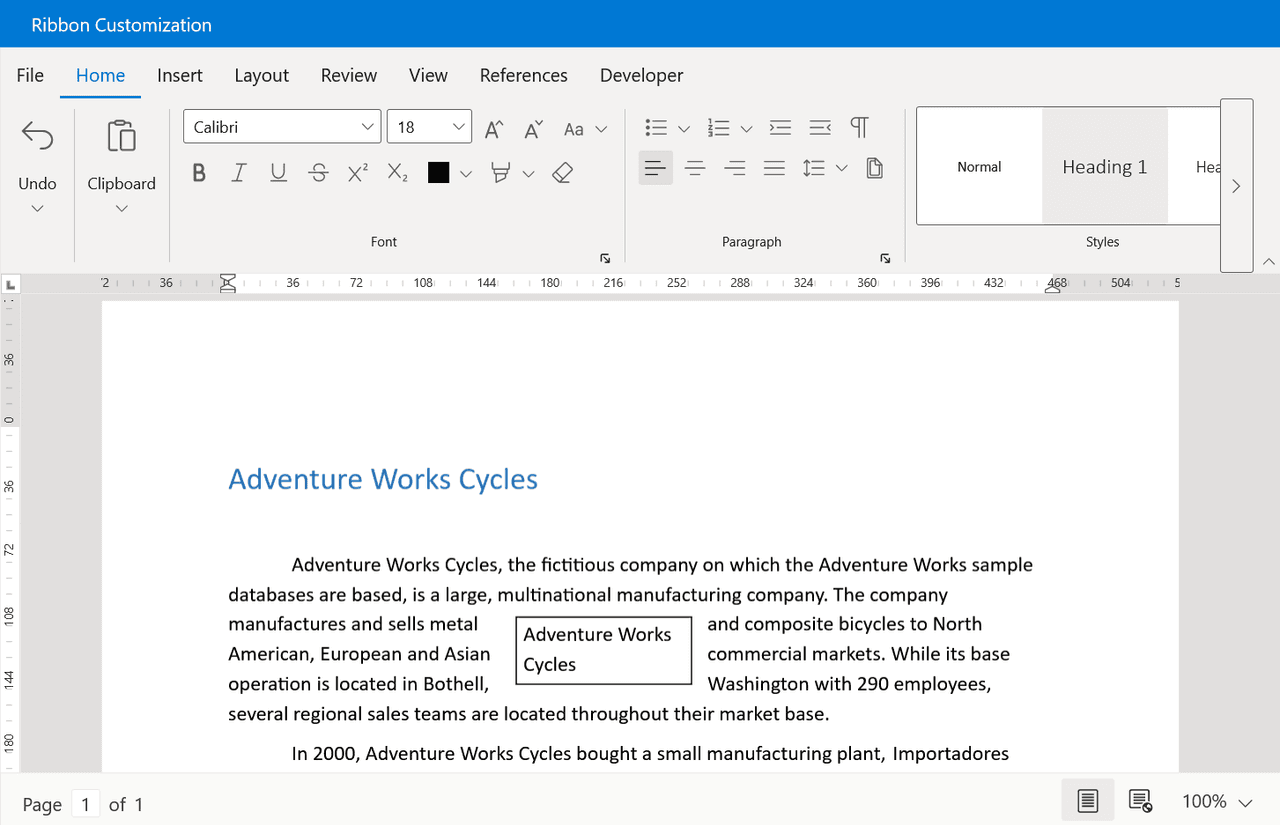Toggle bold formatting
This screenshot has width=1280, height=825.
click(x=199, y=173)
